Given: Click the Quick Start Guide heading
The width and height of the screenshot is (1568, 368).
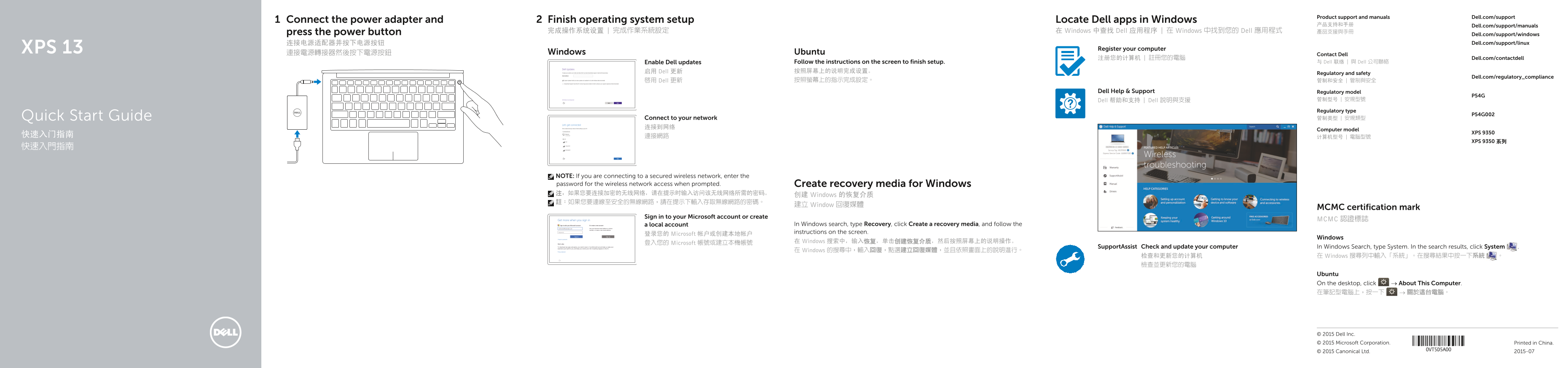Looking at the screenshot, I should coord(86,115).
